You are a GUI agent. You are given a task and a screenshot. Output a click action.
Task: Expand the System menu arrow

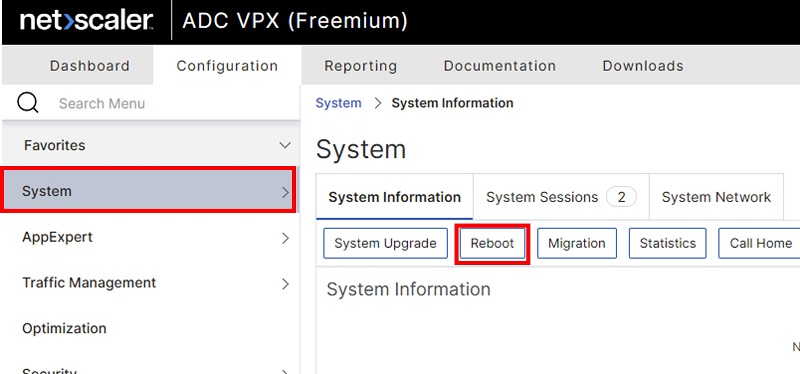pos(285,192)
